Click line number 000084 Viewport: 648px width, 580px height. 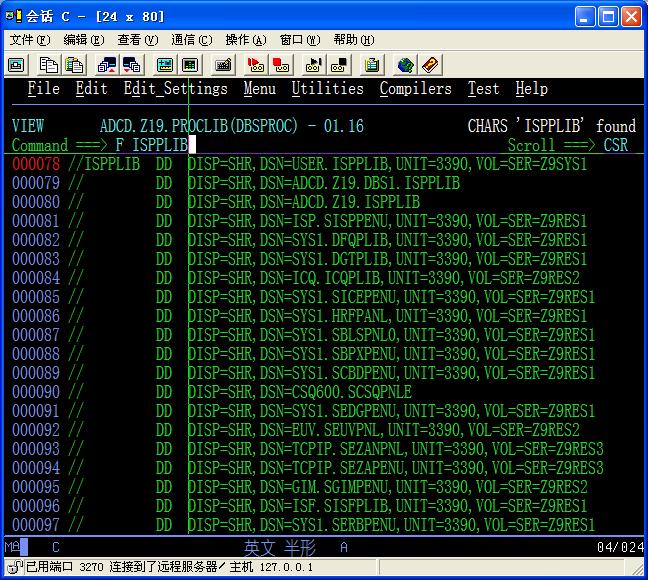[36, 278]
